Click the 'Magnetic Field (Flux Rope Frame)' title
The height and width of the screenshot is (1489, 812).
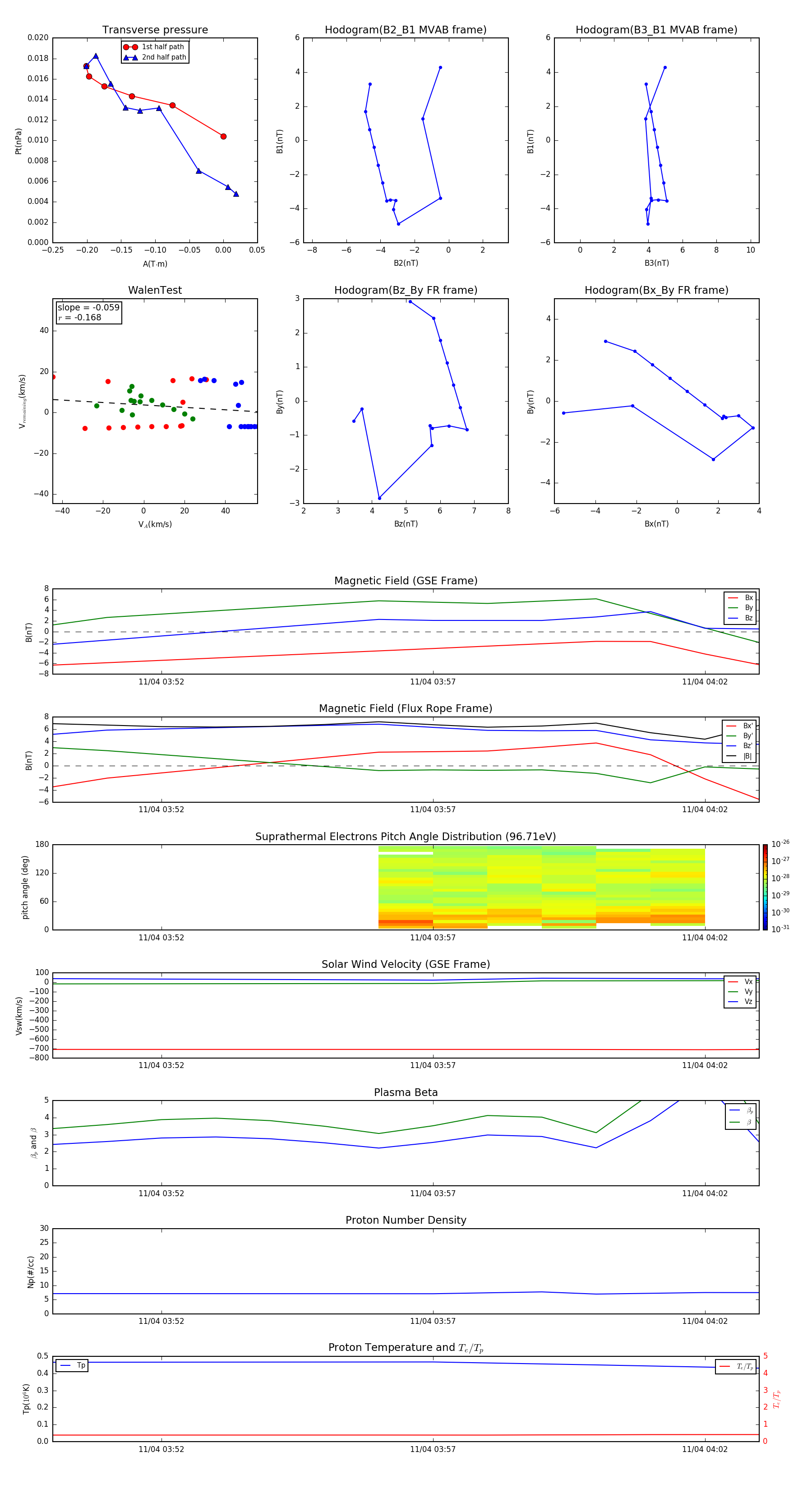click(405, 709)
